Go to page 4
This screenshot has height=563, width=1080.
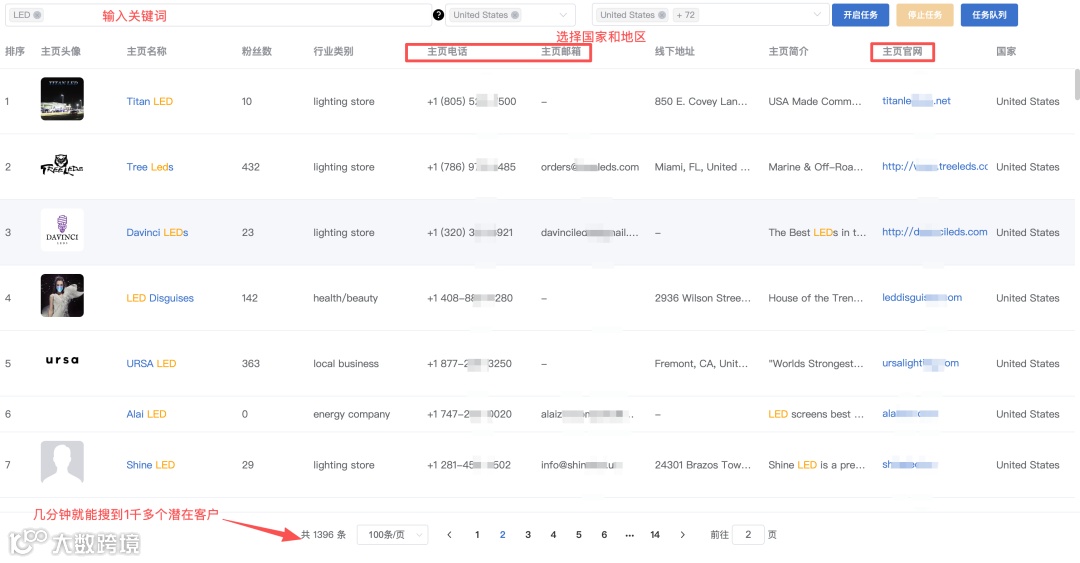[553, 535]
